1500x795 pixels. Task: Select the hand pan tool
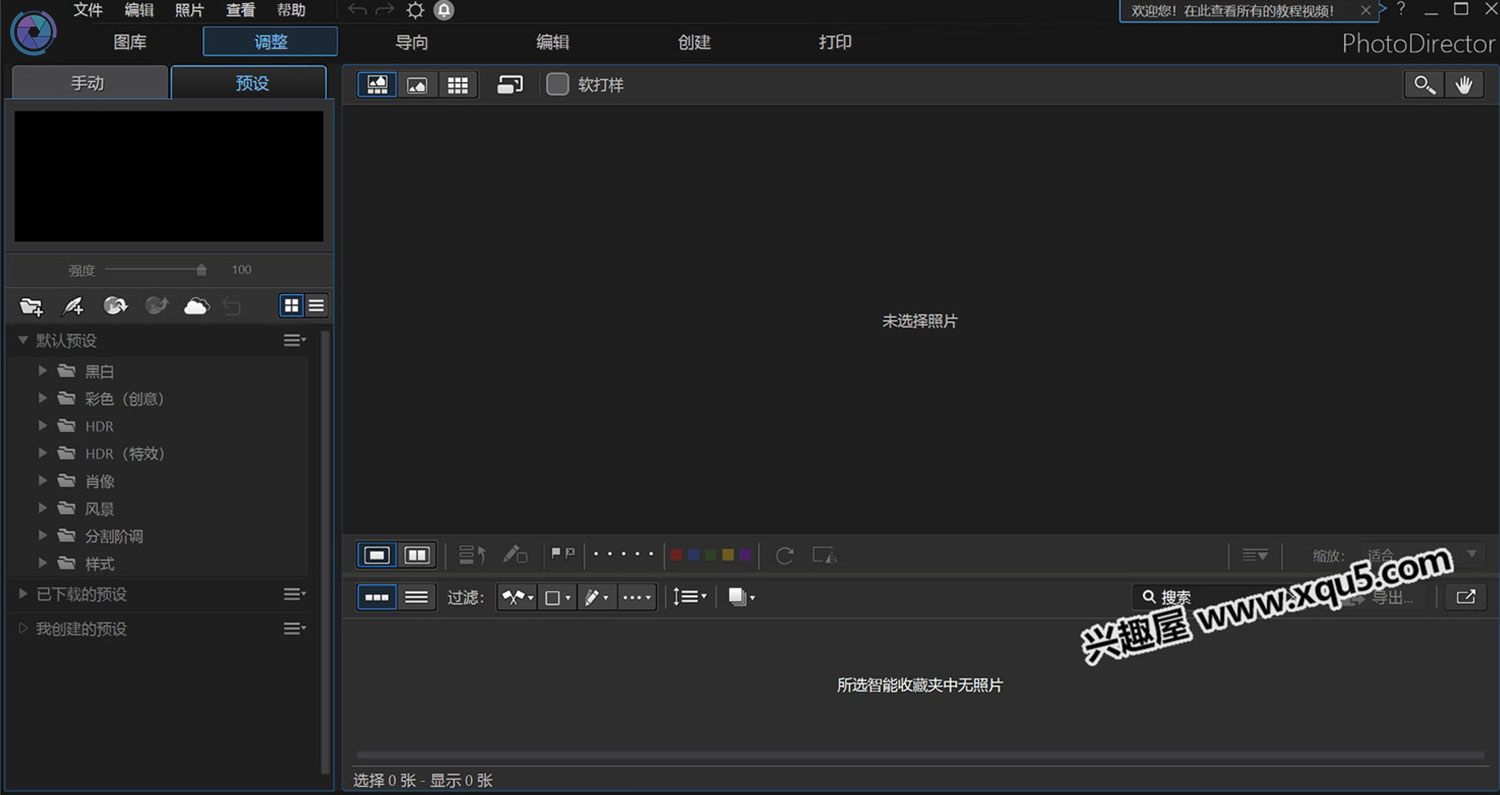(1464, 85)
